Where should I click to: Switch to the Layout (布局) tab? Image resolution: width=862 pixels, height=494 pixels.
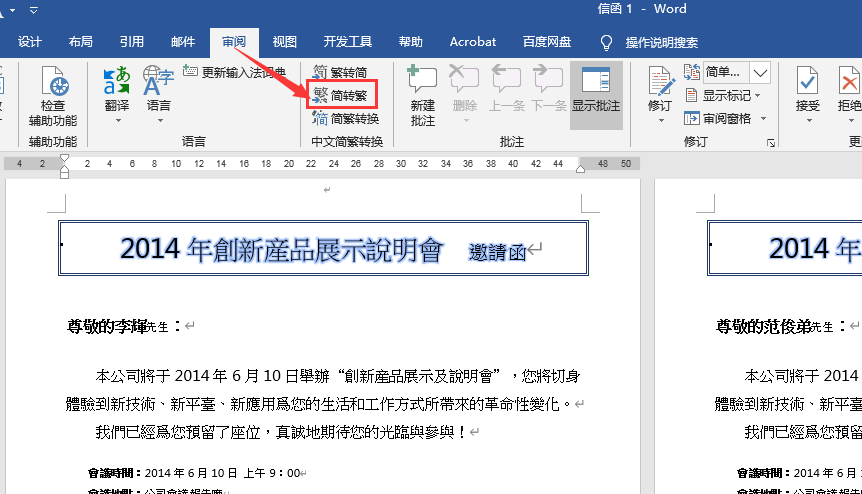tap(81, 42)
